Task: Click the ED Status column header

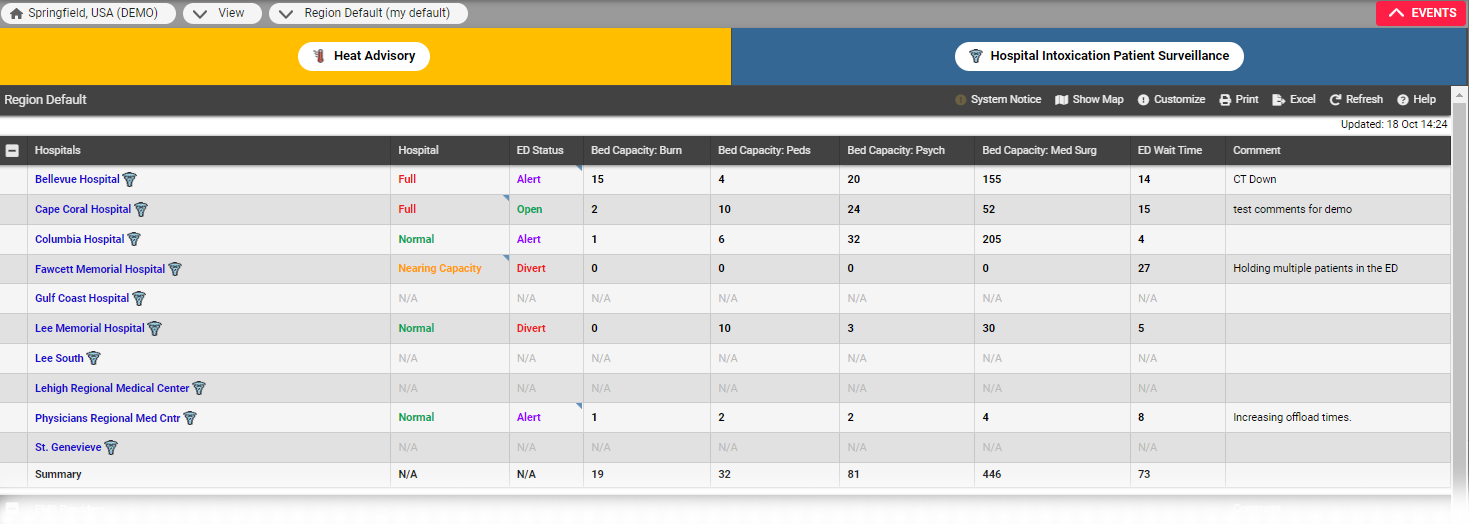Action: tap(540, 151)
